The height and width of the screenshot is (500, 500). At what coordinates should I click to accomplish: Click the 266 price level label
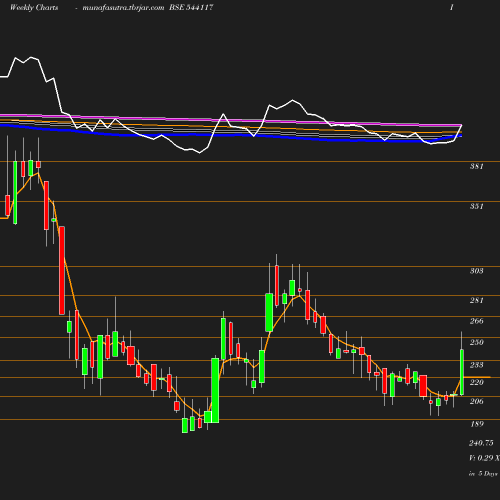point(477,321)
